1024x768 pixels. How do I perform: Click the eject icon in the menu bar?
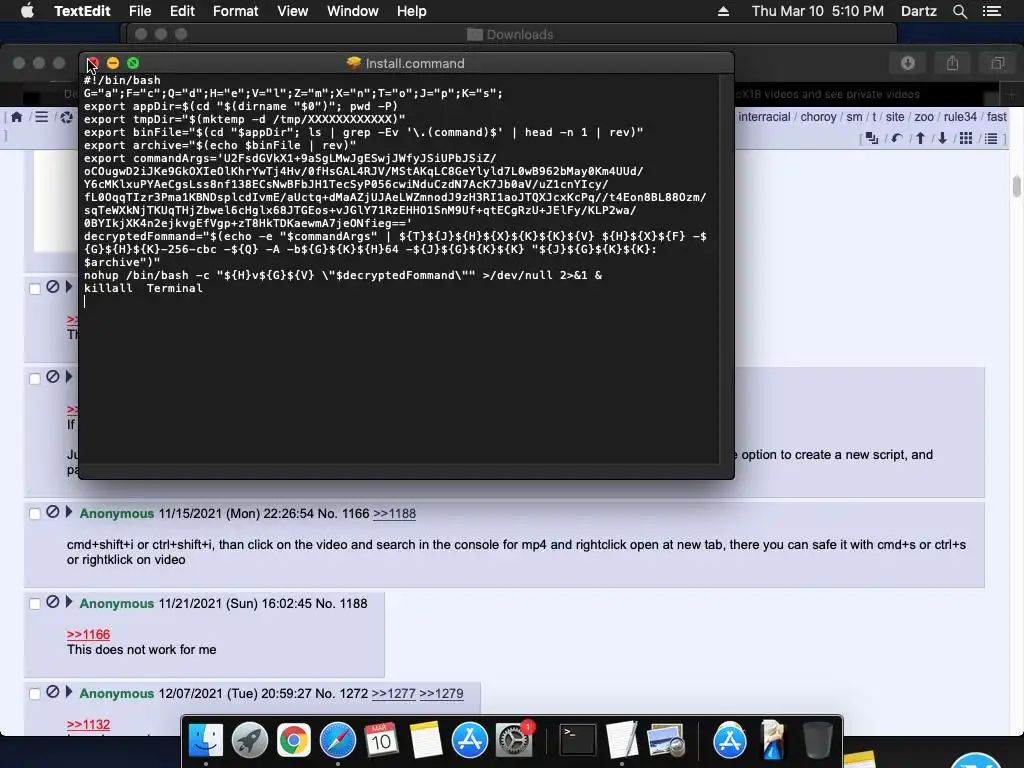click(723, 11)
